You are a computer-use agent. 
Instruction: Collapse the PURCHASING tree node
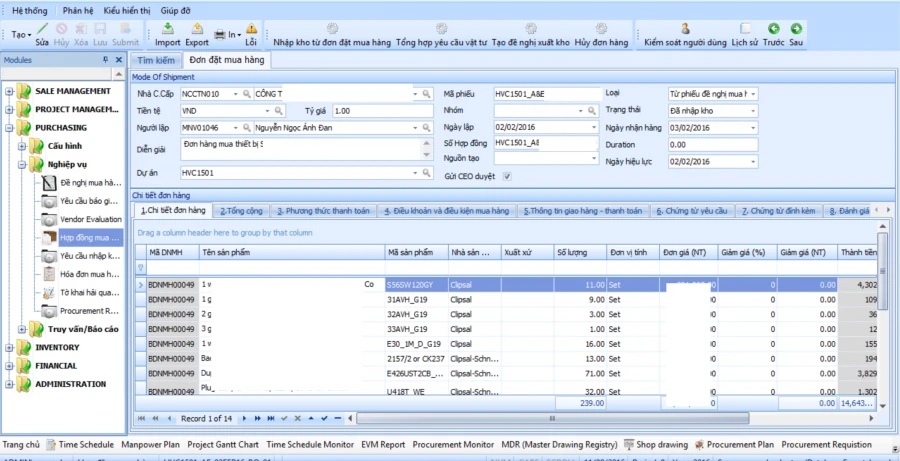point(9,128)
